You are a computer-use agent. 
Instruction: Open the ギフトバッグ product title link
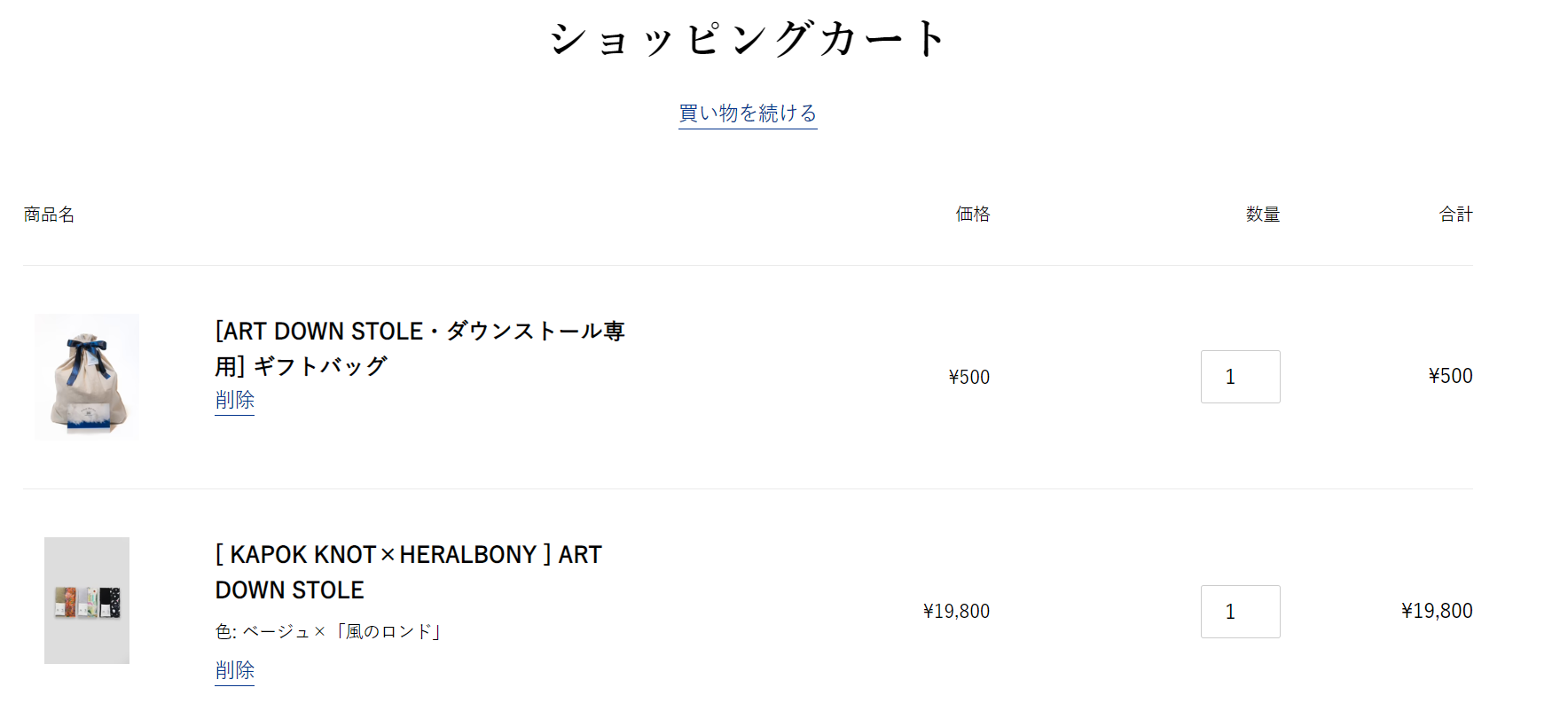tap(419, 348)
